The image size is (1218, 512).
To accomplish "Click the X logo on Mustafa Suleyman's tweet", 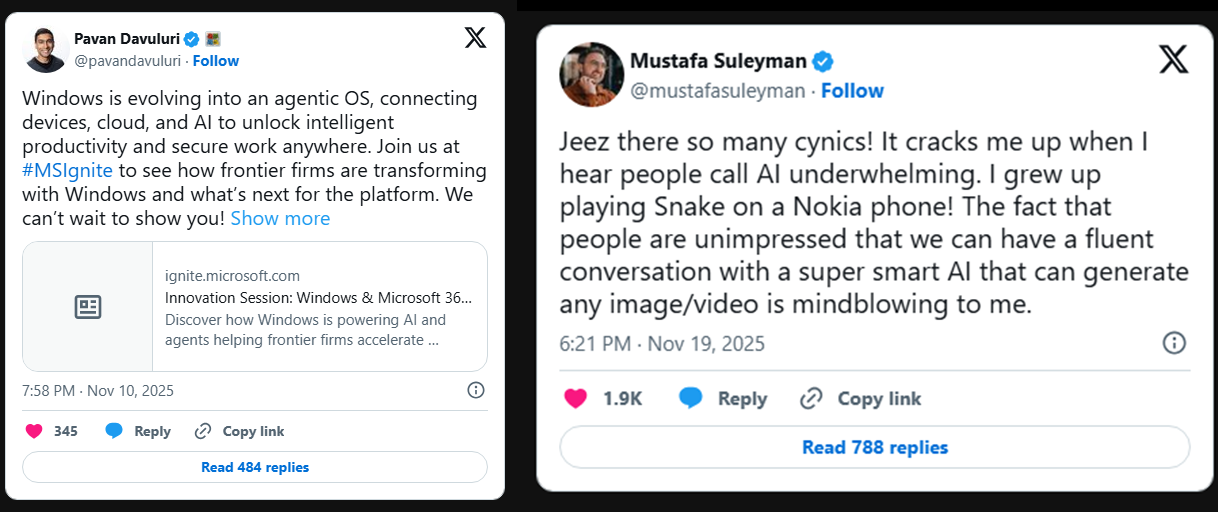I will (x=1174, y=60).
